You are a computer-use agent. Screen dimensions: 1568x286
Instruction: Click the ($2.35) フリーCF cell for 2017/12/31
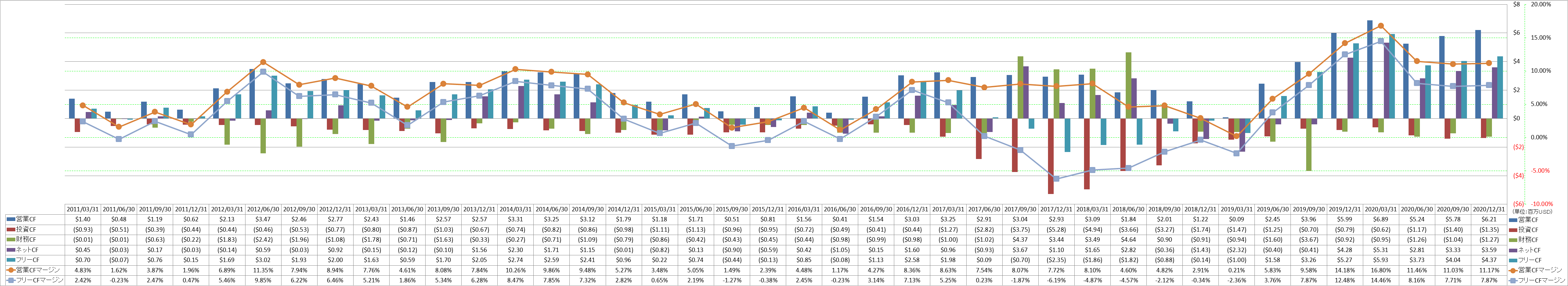(1057, 260)
